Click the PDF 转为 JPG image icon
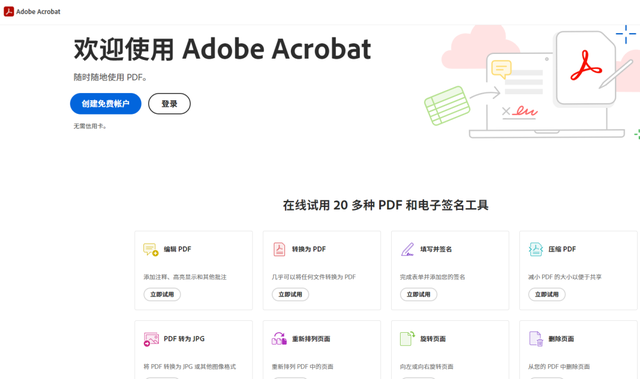 pos(151,339)
